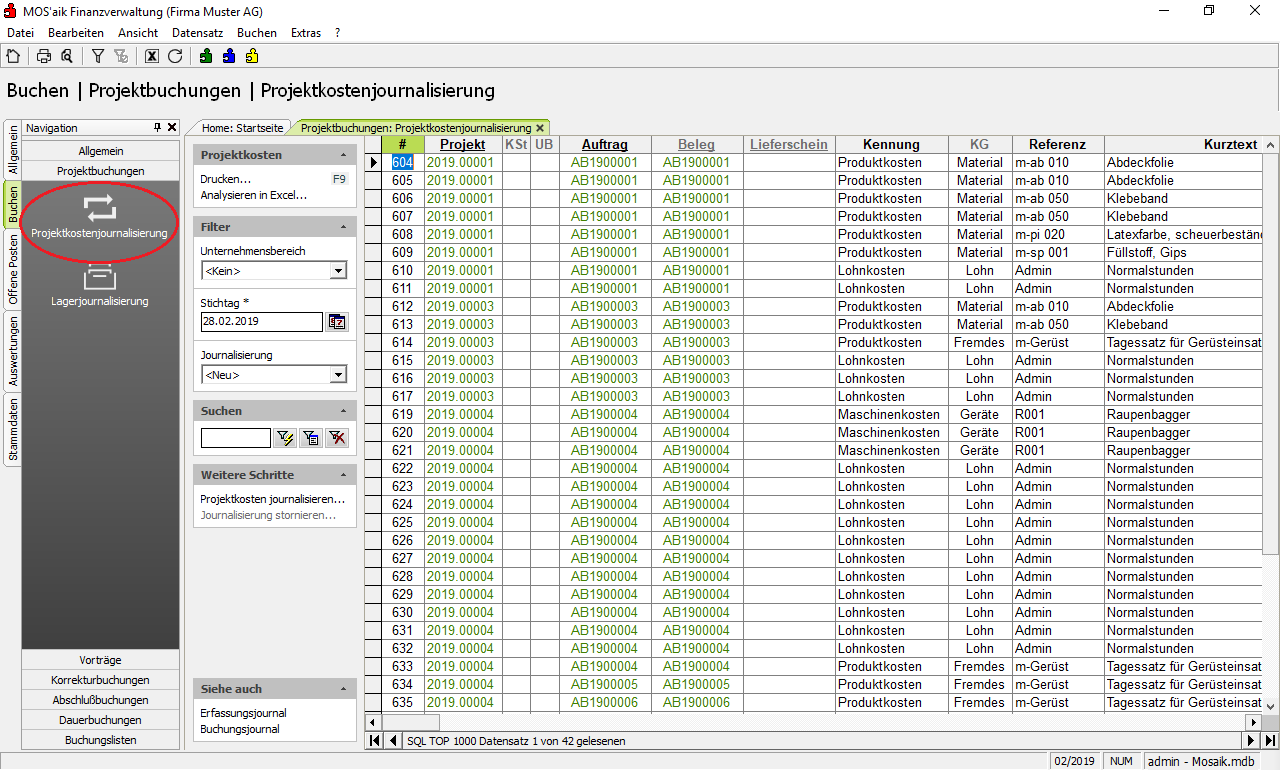Clear the search filter with the red X funnel
The height and width of the screenshot is (770, 1280).
tap(338, 437)
